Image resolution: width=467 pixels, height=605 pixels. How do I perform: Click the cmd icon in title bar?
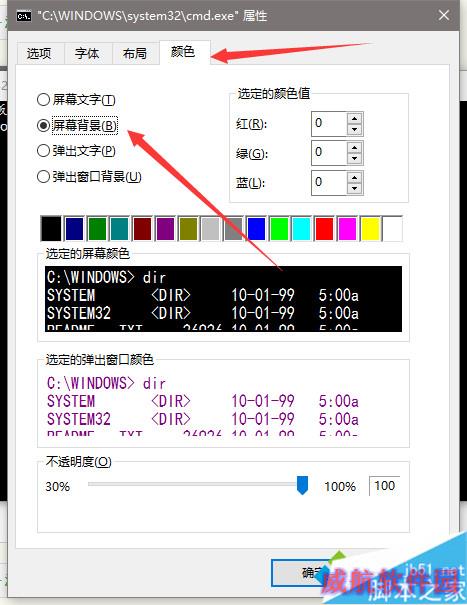[x=24, y=16]
